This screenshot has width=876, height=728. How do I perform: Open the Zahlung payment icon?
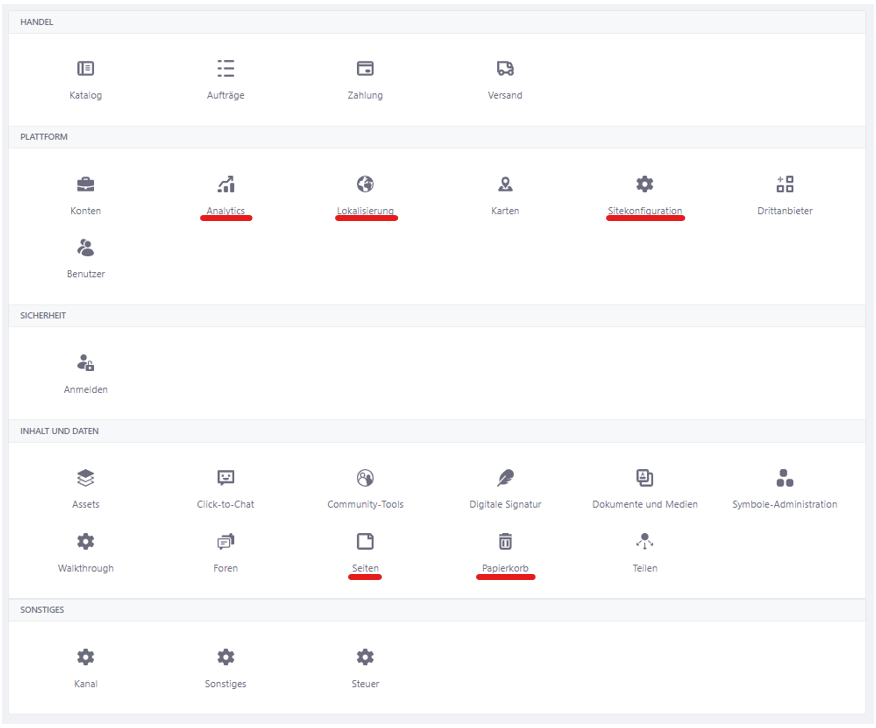(365, 69)
